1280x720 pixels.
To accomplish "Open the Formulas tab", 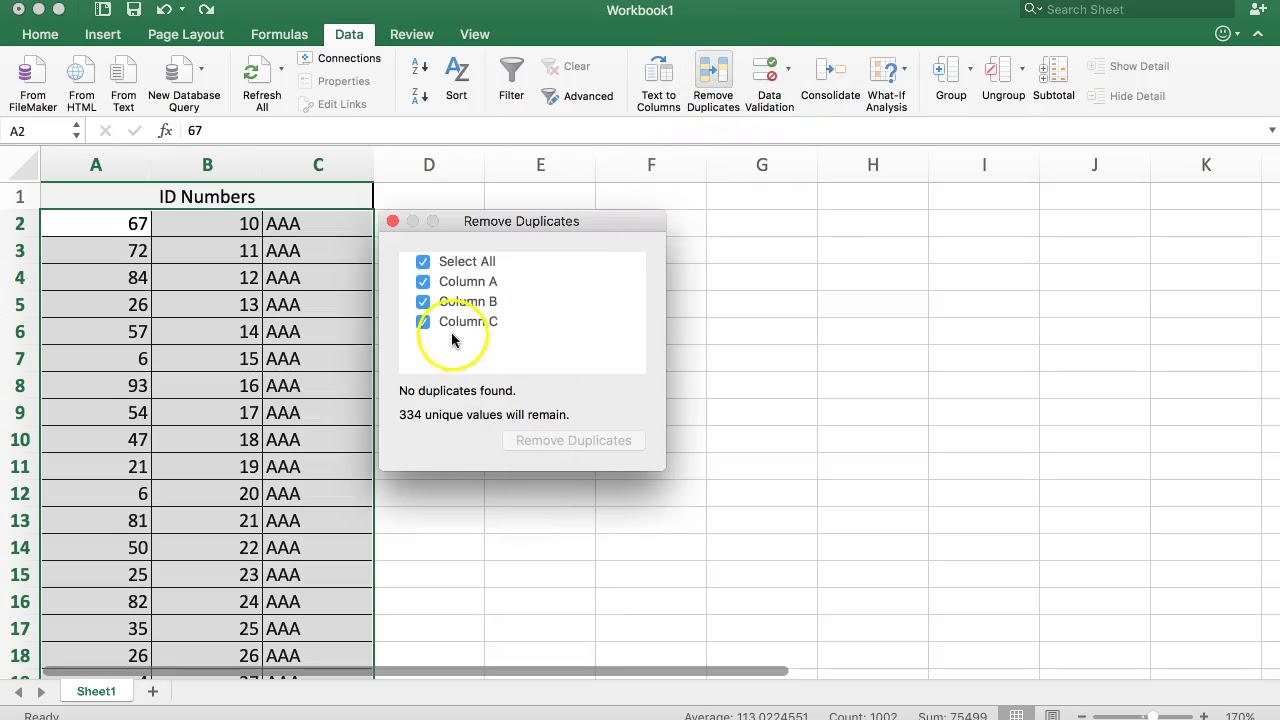I will 279,34.
